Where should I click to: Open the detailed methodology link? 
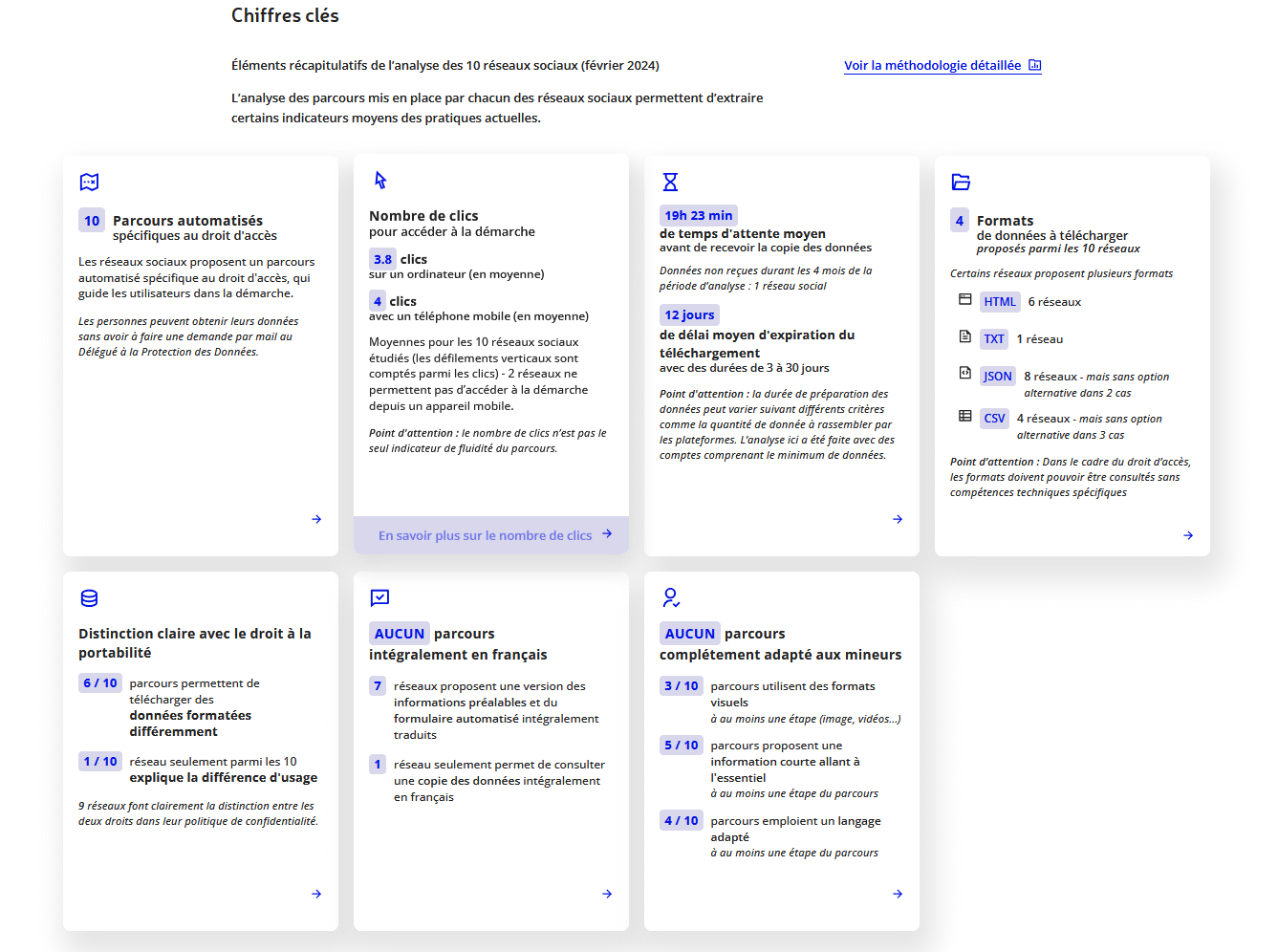pos(942,65)
